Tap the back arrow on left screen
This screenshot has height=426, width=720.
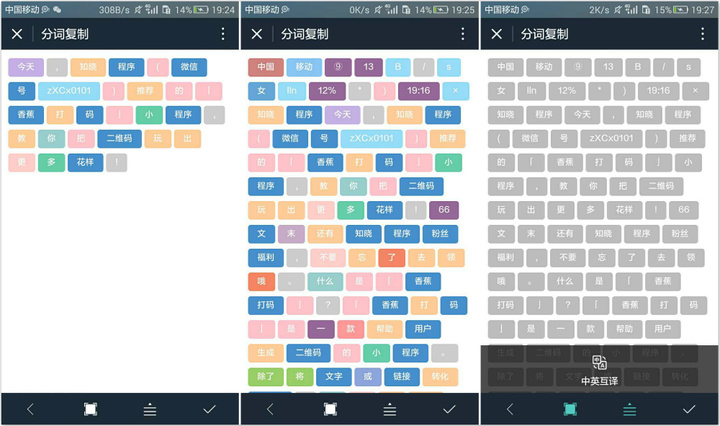tap(30, 409)
